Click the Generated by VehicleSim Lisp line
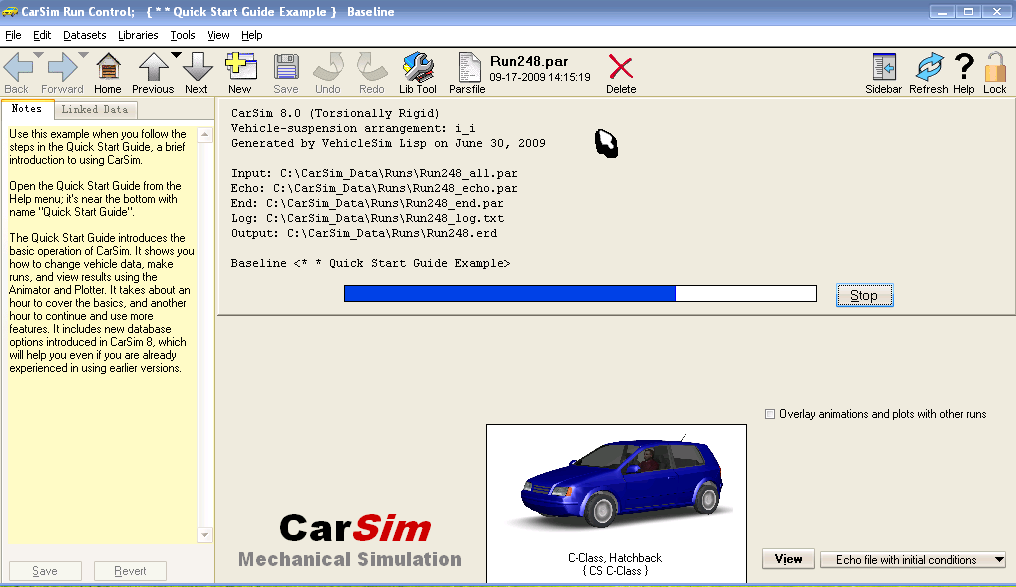1016x587 pixels. [x=388, y=143]
